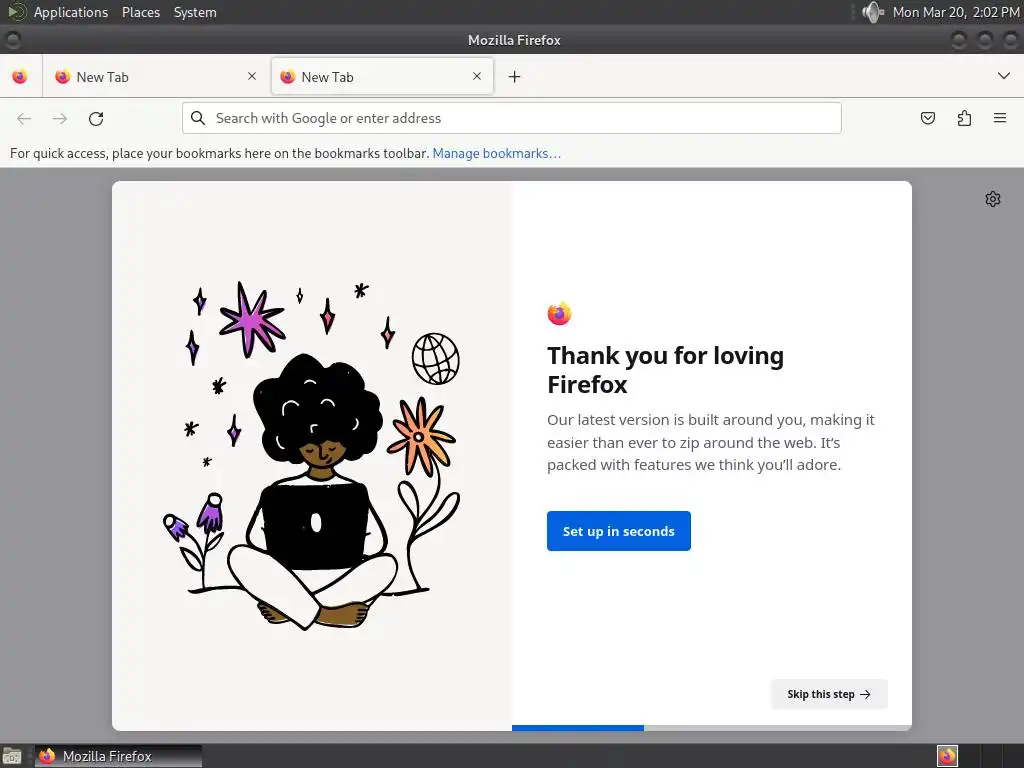The height and width of the screenshot is (768, 1024).
Task: Open the window menu icon in title bar
Action: pos(13,40)
